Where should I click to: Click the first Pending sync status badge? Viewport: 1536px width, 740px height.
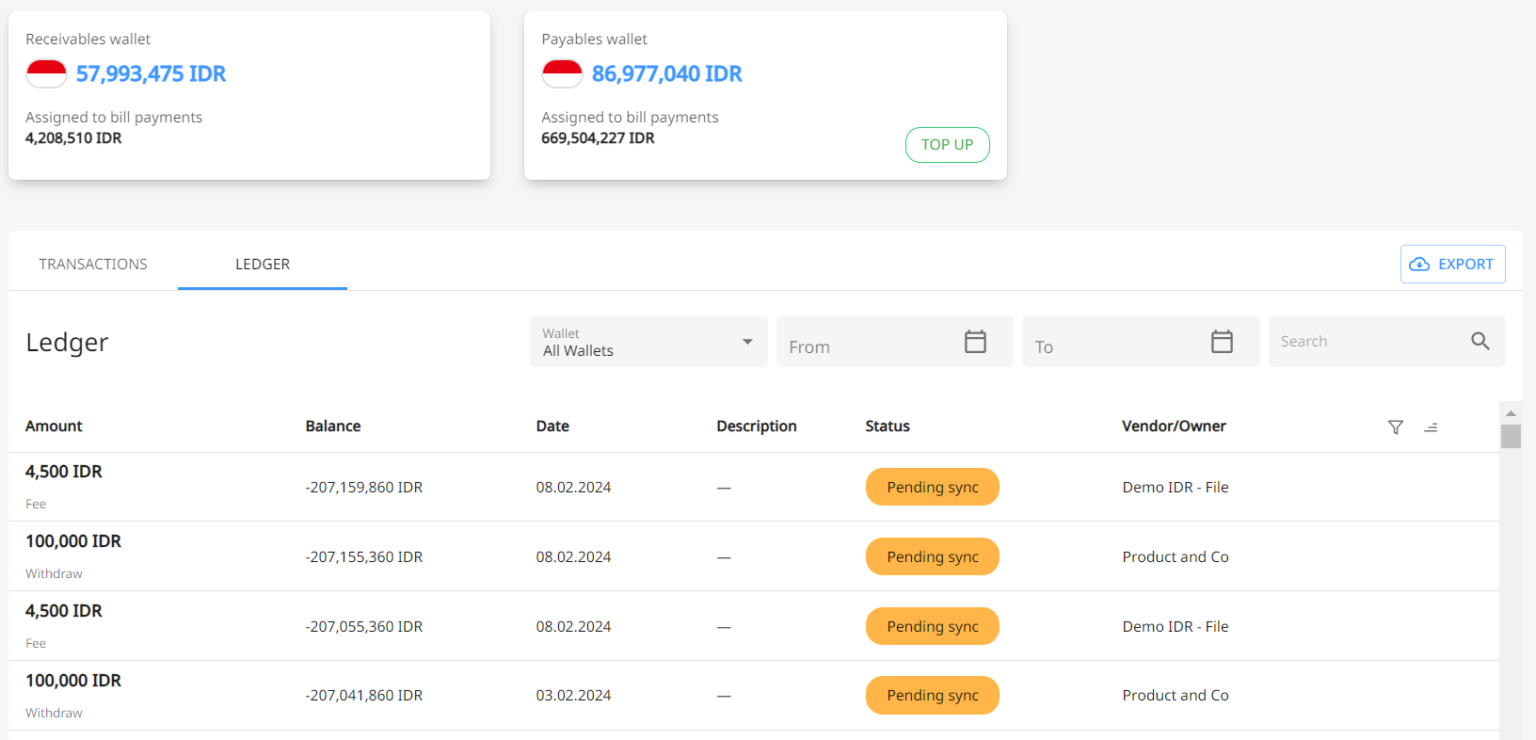click(x=932, y=487)
